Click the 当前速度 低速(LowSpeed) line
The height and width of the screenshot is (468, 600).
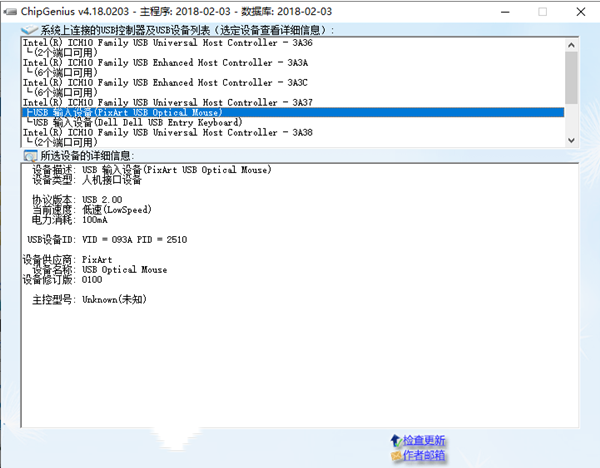(92, 210)
